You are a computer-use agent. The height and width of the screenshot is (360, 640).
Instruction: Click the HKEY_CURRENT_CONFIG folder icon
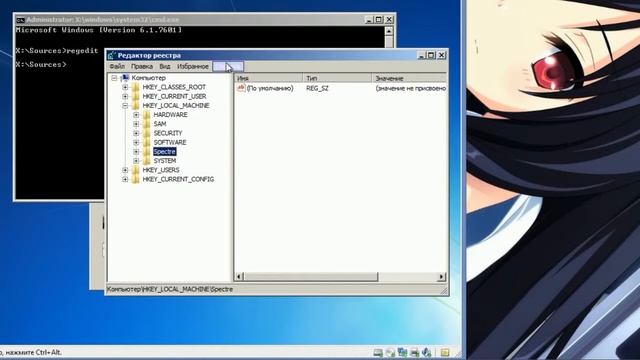[136, 179]
